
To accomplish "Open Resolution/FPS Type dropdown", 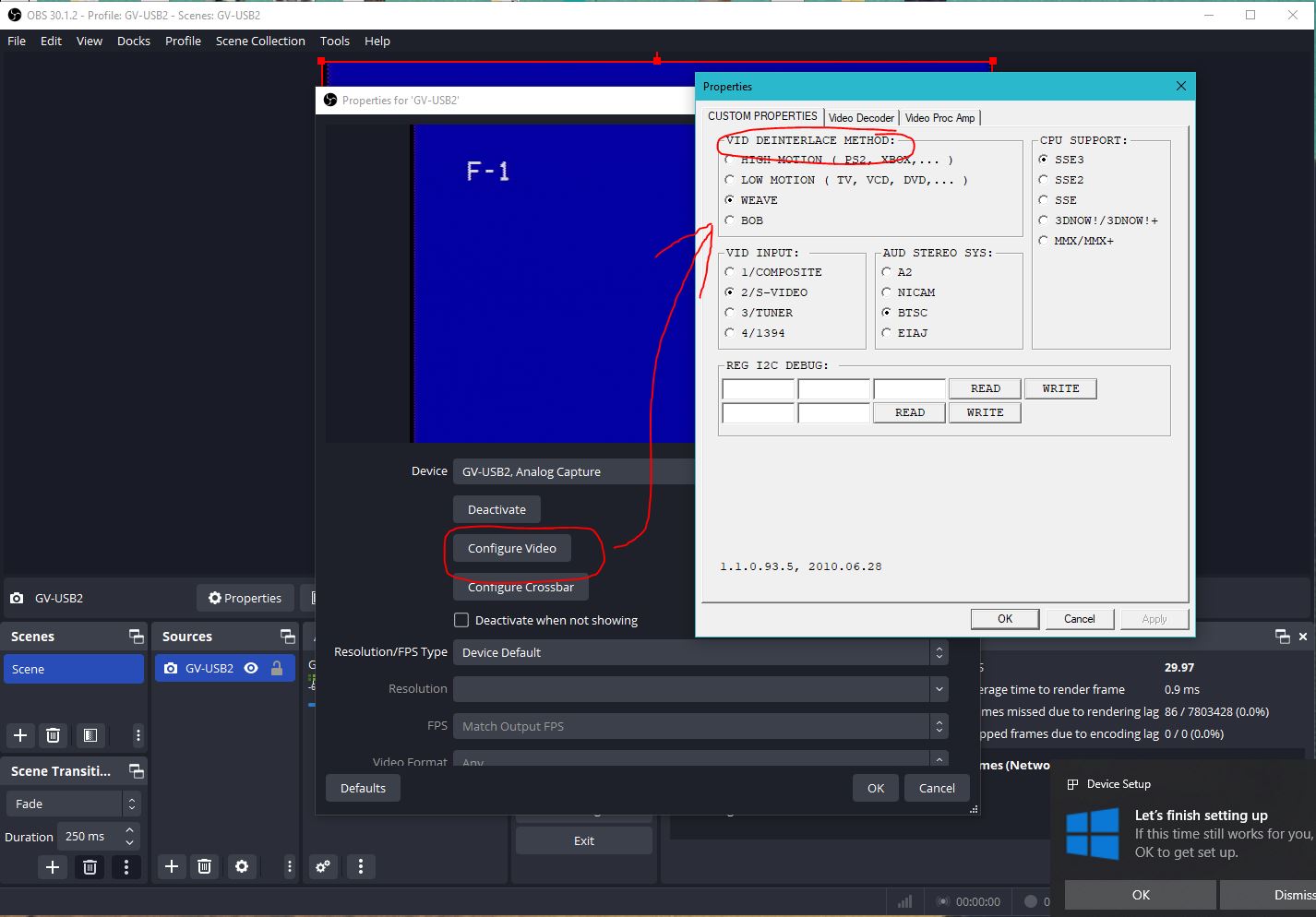I will pyautogui.click(x=700, y=652).
